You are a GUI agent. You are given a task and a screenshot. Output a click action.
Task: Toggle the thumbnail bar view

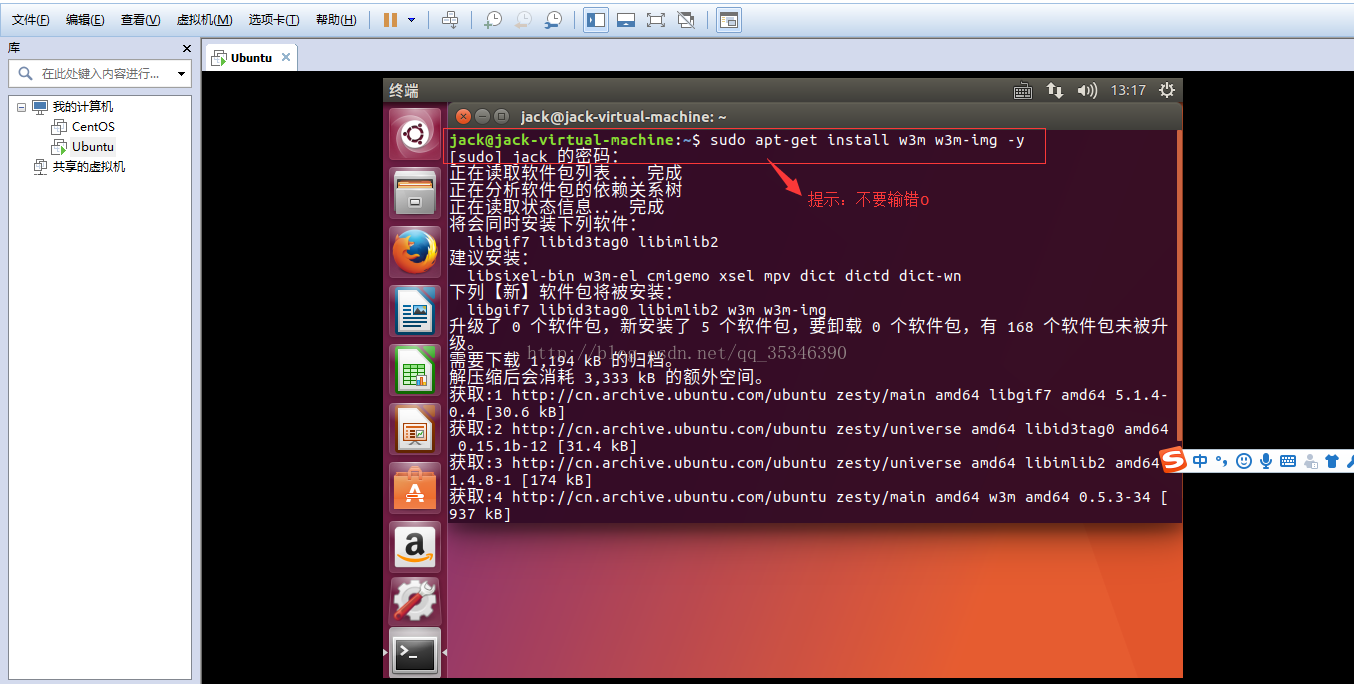click(x=626, y=20)
